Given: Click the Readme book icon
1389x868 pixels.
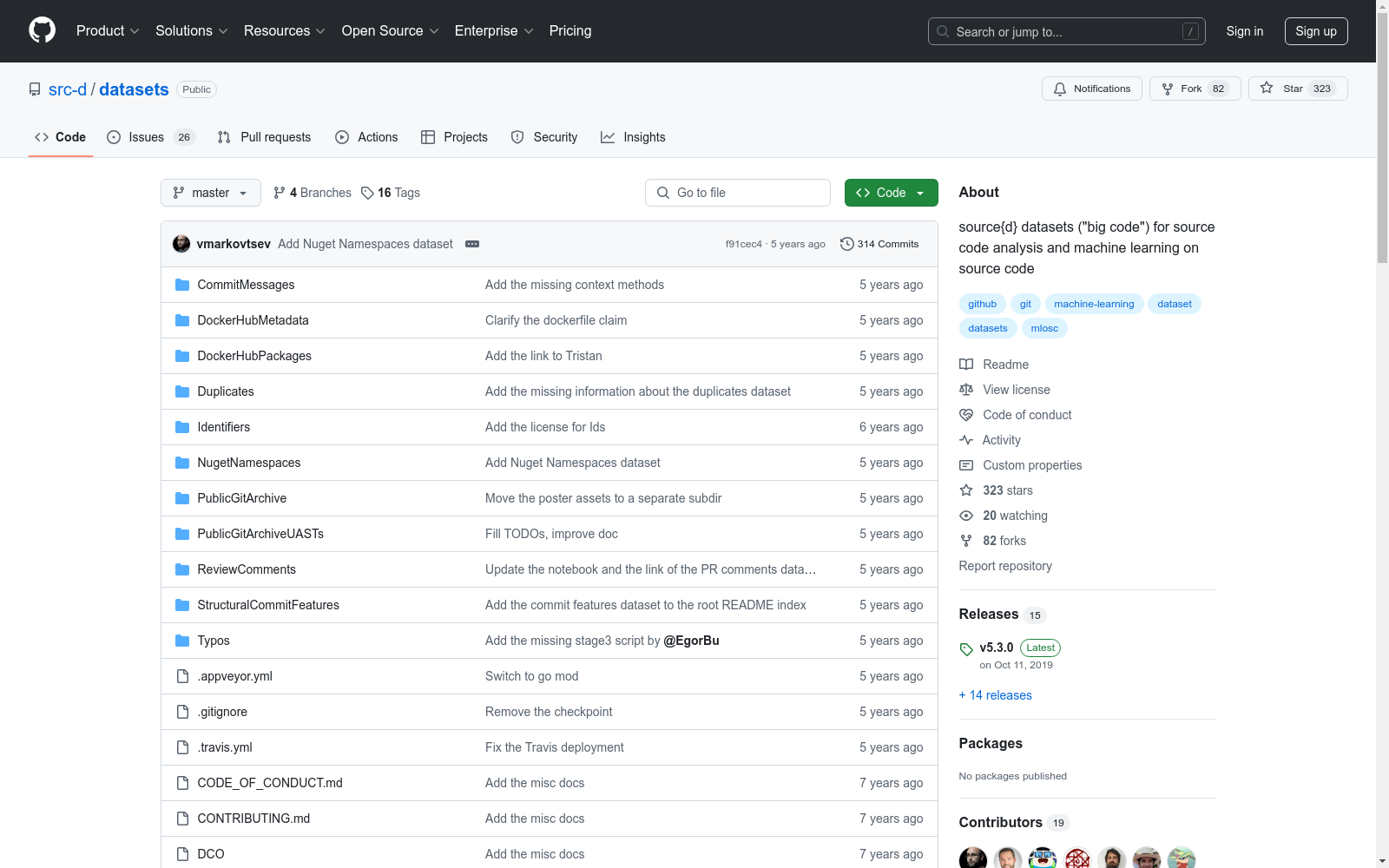Looking at the screenshot, I should click(966, 365).
